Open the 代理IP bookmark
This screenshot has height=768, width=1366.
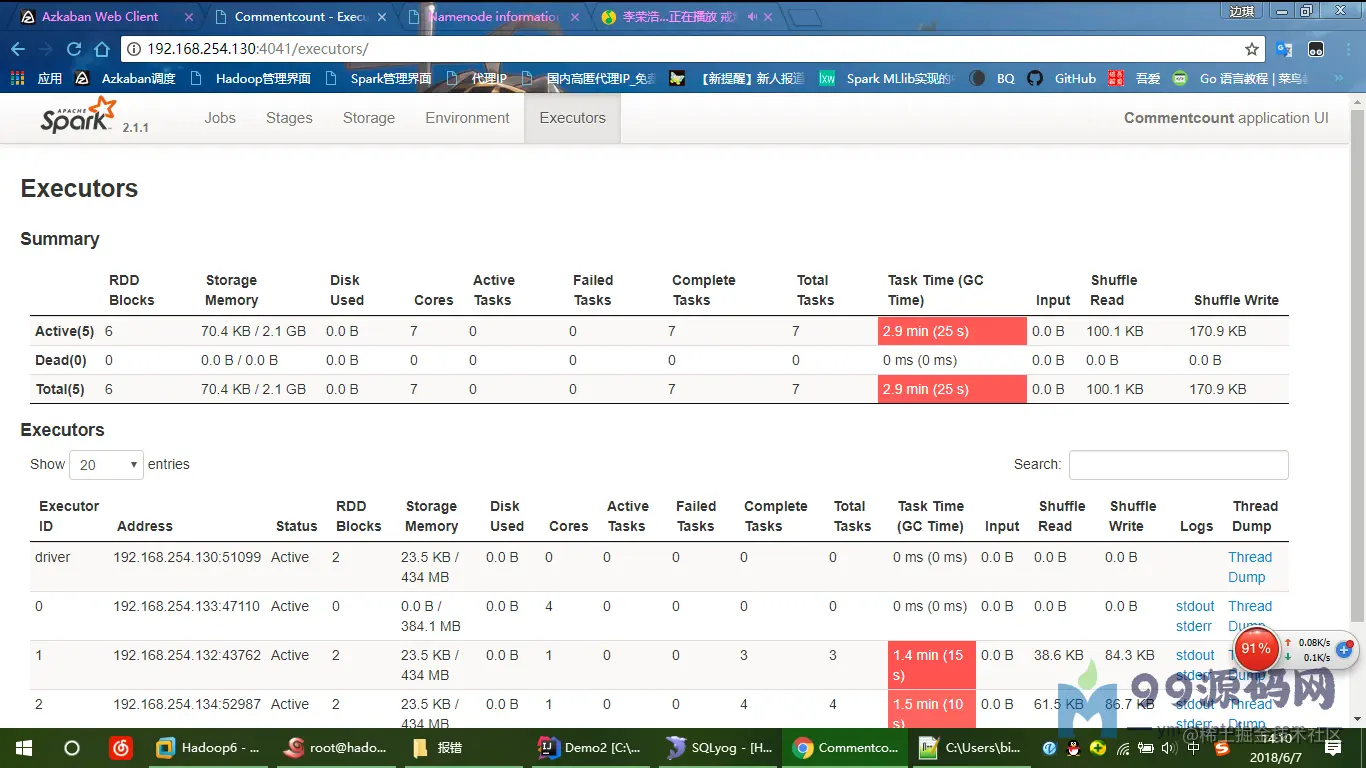(x=477, y=78)
